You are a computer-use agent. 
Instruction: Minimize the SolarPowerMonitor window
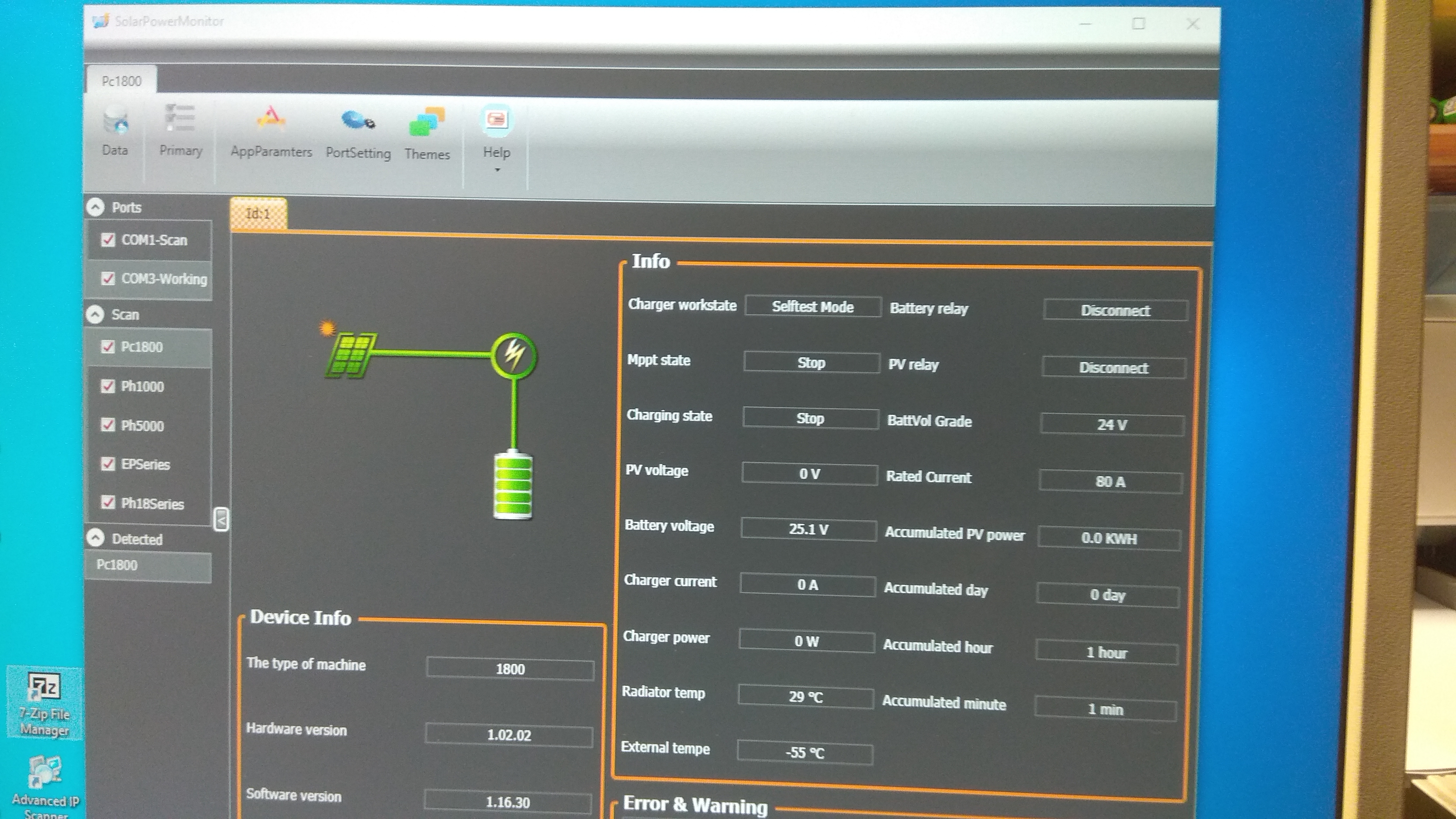tap(1086, 24)
